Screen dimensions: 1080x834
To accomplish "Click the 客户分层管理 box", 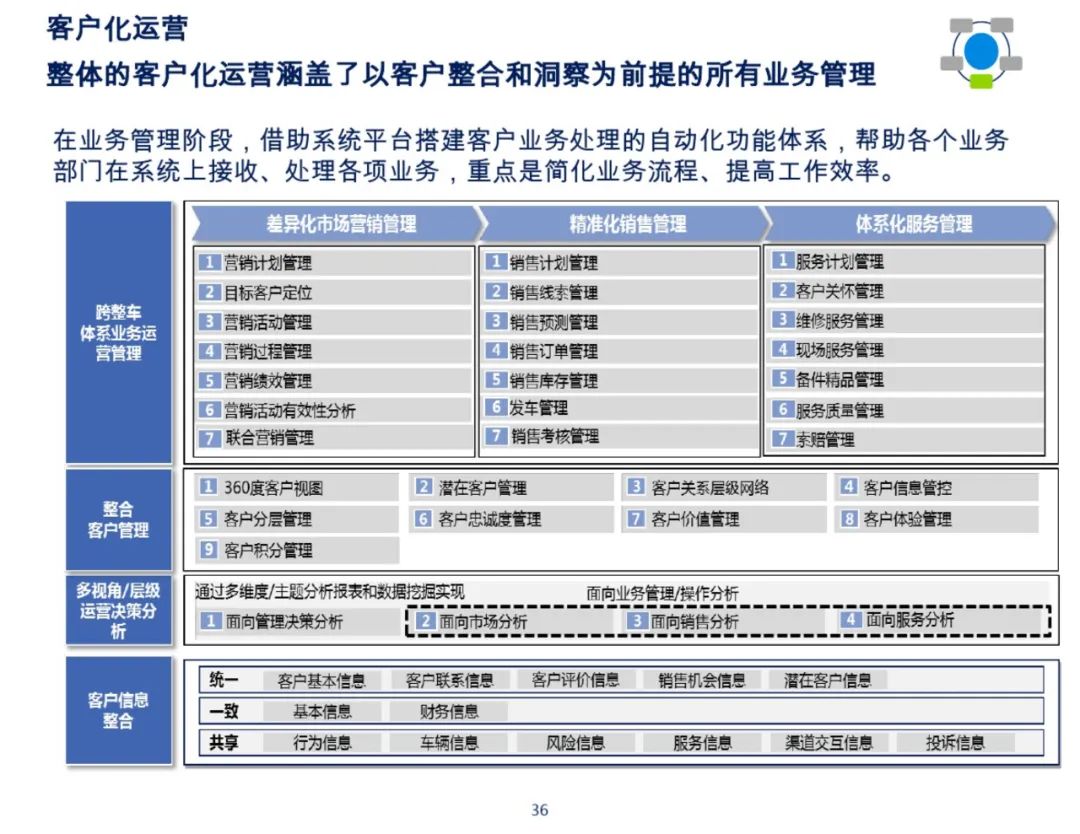I will click(297, 519).
